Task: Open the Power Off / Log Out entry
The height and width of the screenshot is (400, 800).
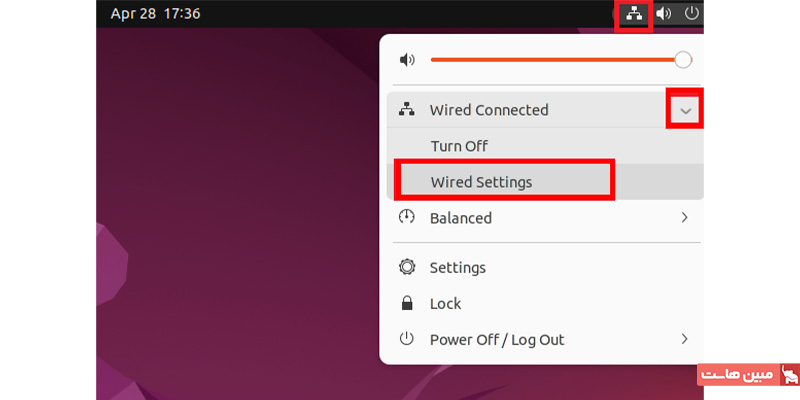Action: pyautogui.click(x=497, y=340)
